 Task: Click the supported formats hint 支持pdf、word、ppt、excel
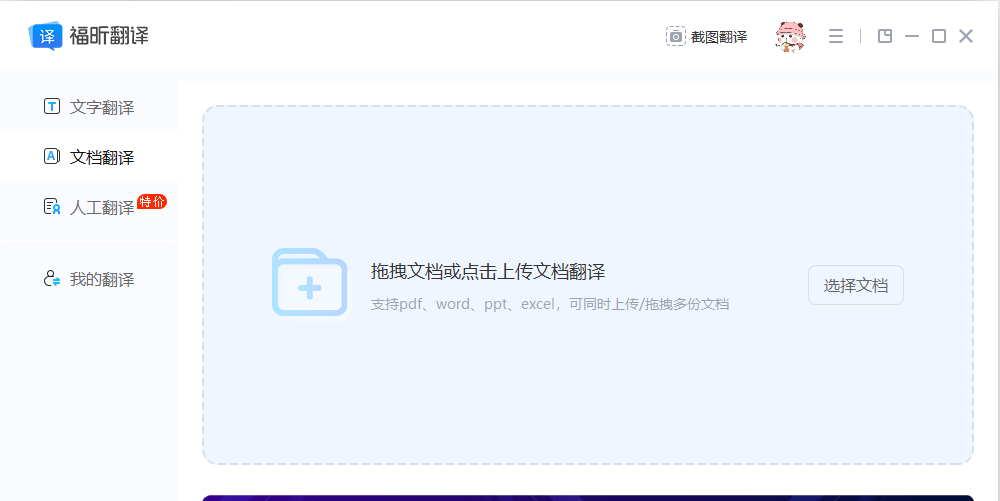click(x=550, y=305)
